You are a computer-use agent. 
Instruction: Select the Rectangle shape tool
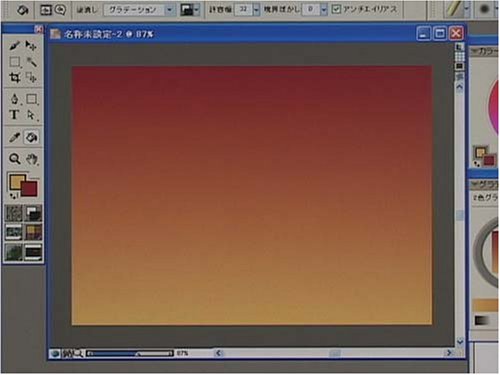coord(32,99)
